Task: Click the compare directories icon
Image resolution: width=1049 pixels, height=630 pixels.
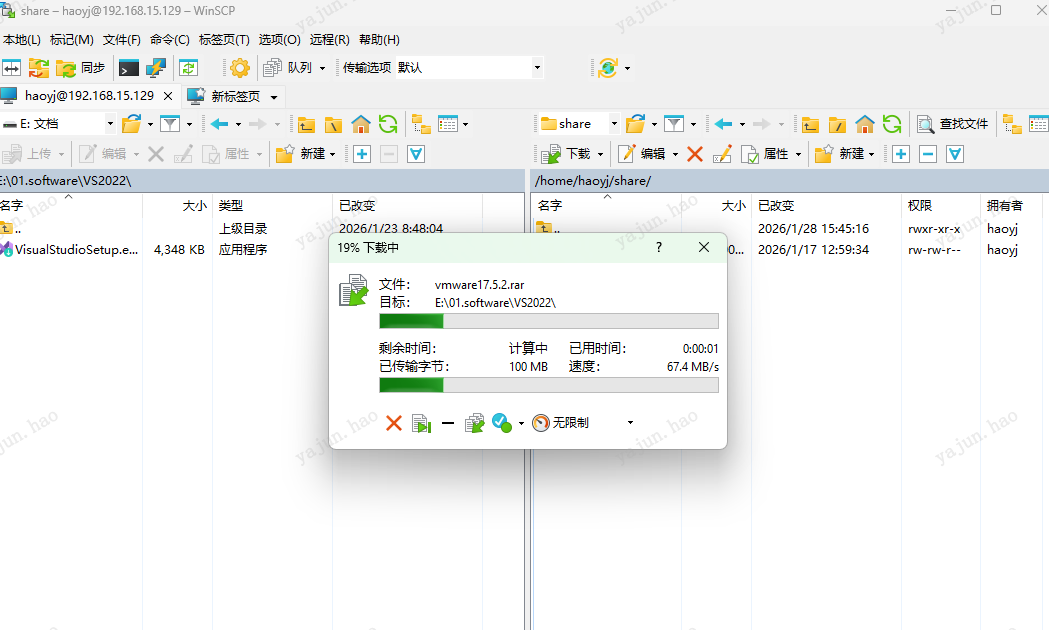Action: tap(11, 68)
